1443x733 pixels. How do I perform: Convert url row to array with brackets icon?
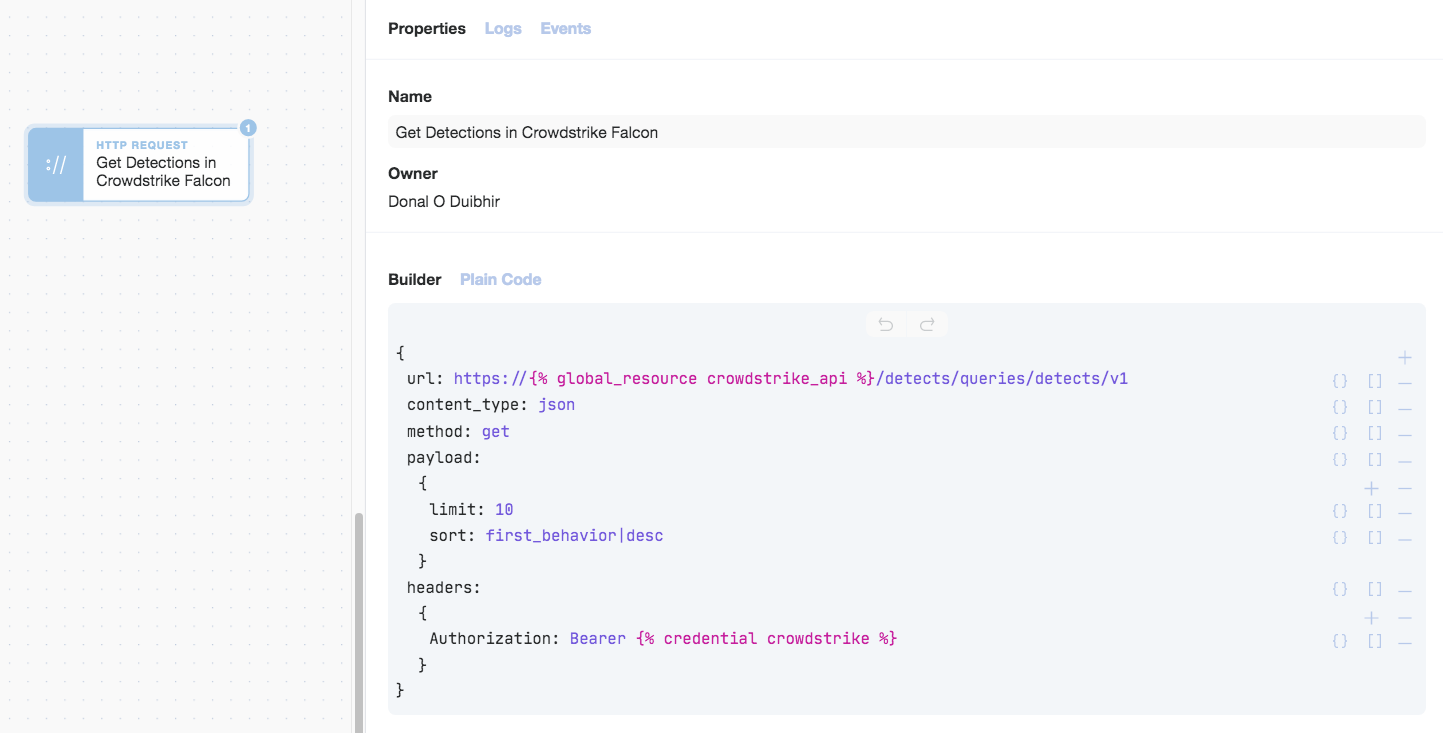click(1375, 381)
